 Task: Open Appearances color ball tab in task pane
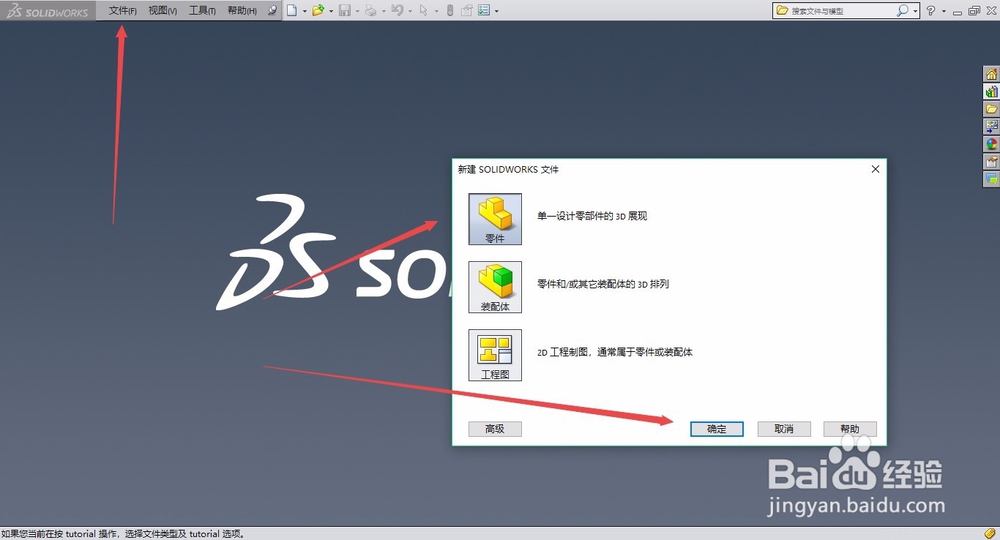pyautogui.click(x=991, y=144)
